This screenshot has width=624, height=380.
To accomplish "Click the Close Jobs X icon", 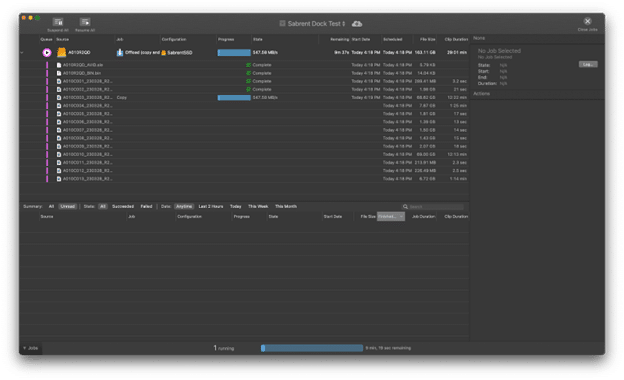I will tap(587, 21).
